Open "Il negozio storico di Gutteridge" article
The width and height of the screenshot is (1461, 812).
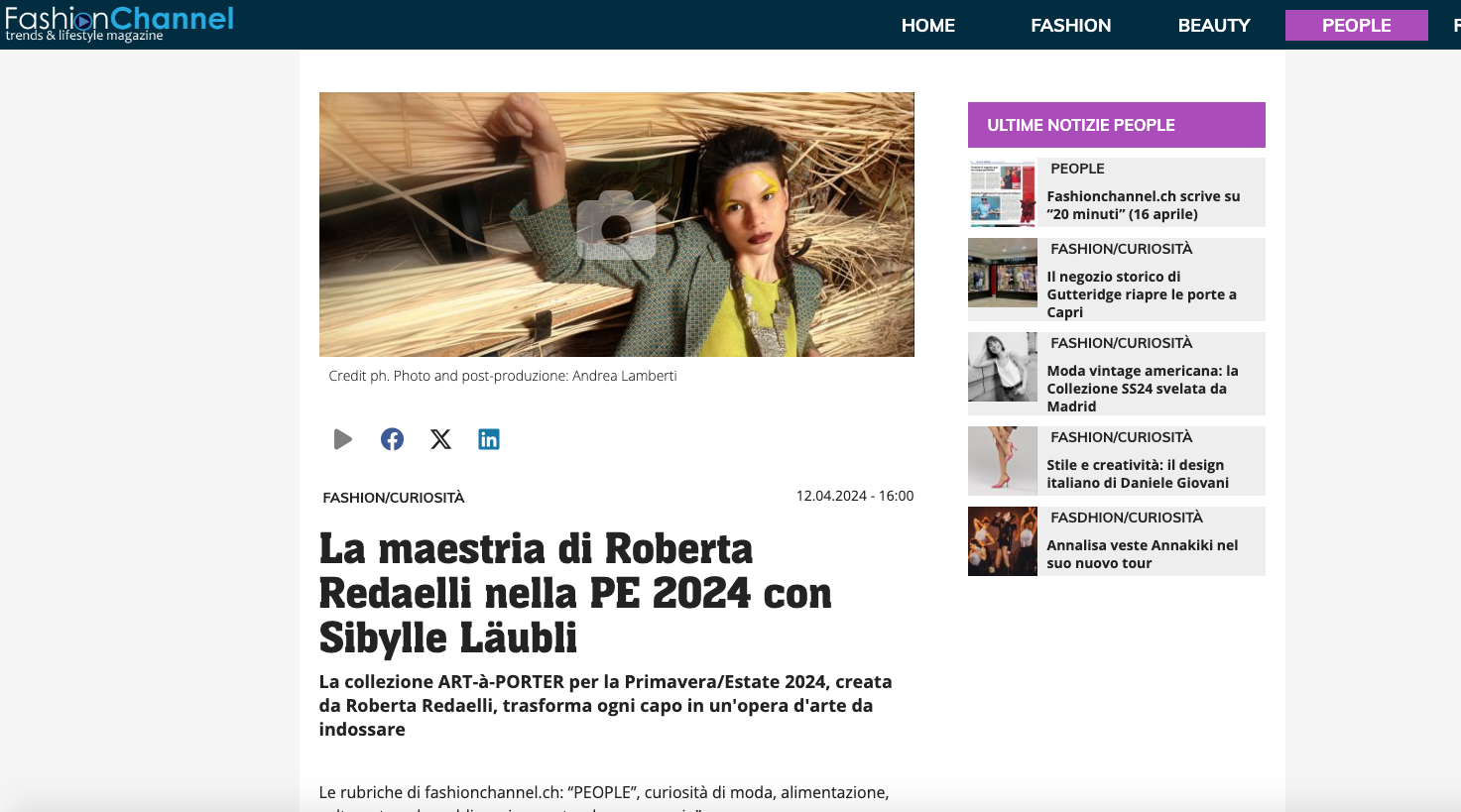click(1142, 294)
